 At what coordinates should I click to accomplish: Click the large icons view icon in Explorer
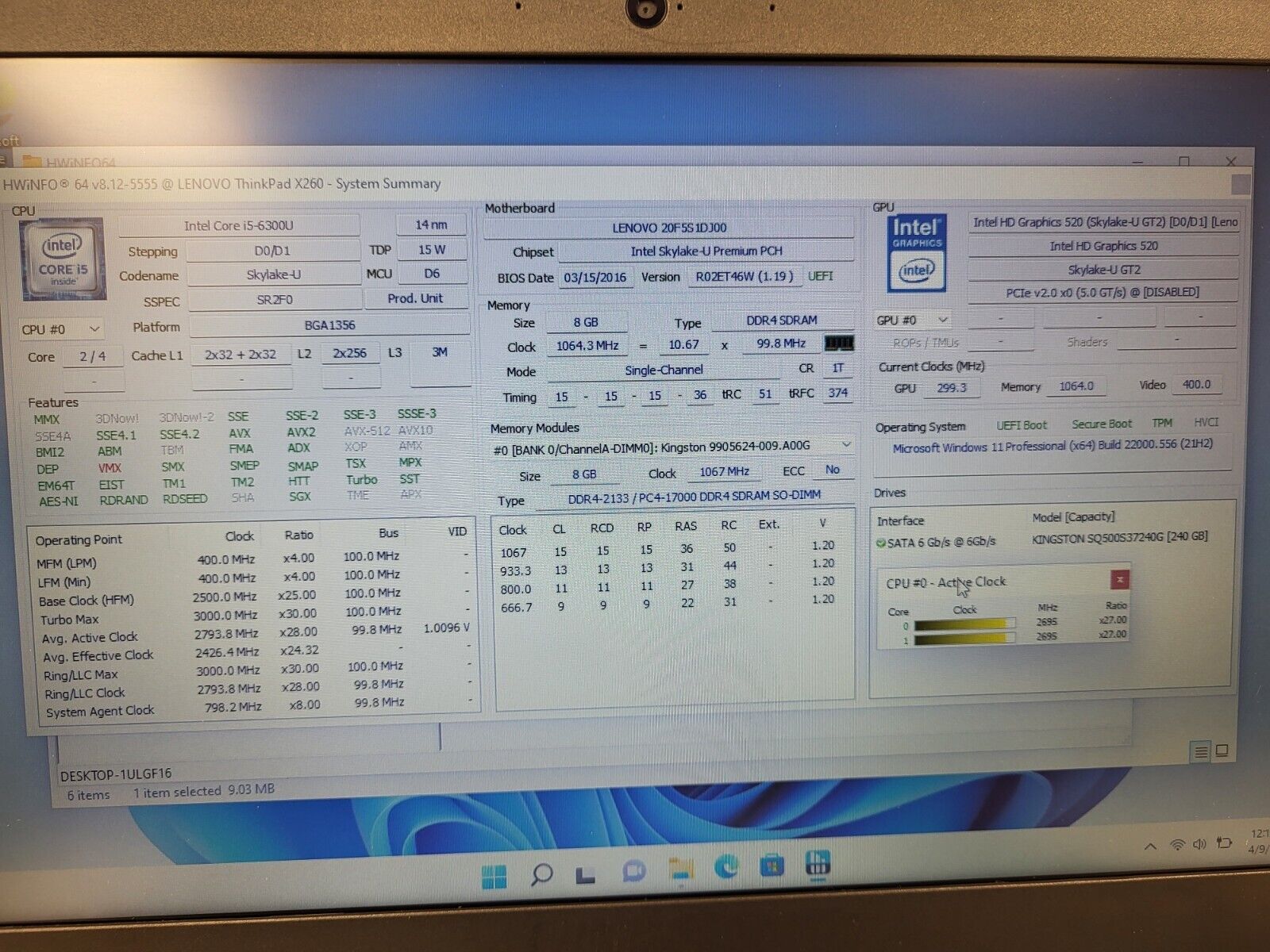1222,750
